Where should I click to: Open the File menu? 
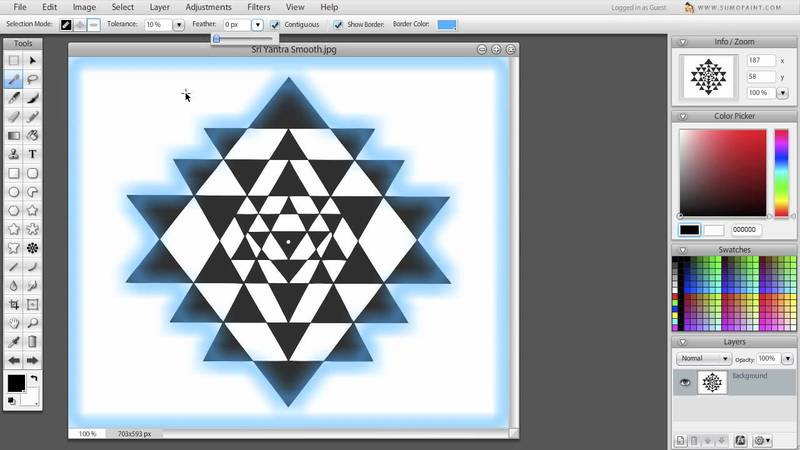20,7
